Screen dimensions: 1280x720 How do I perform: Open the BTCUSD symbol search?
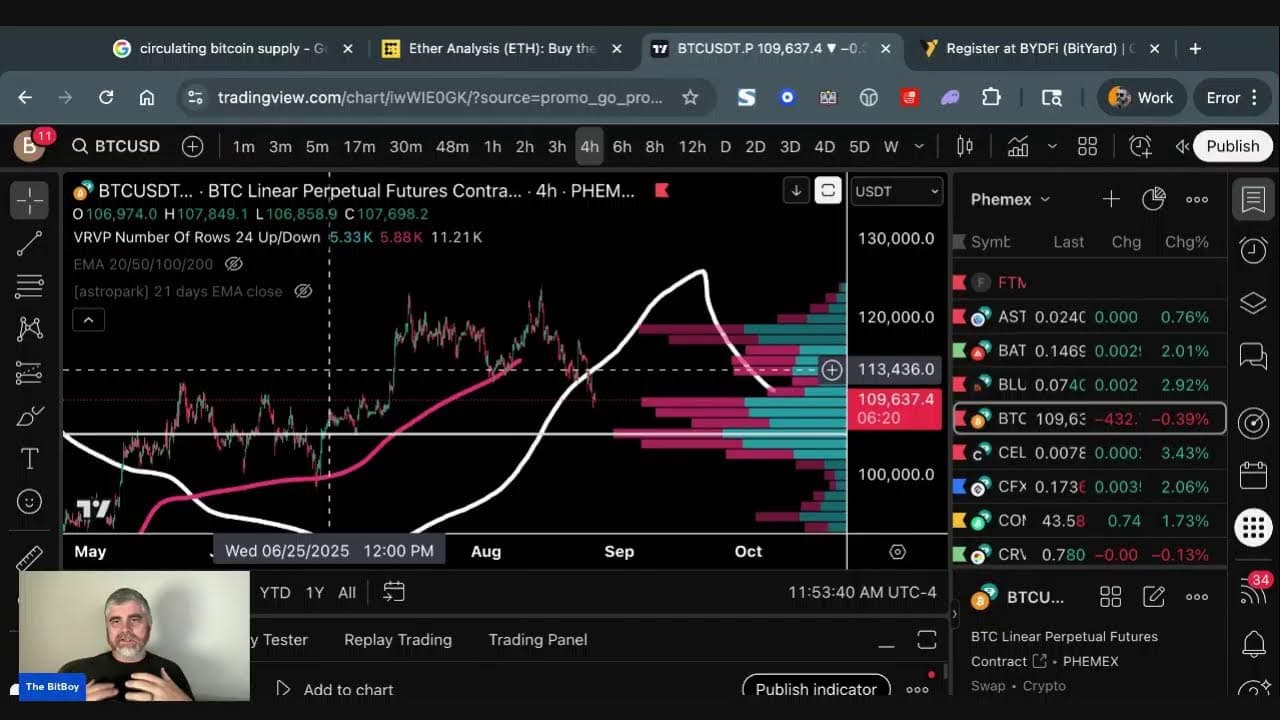(116, 147)
